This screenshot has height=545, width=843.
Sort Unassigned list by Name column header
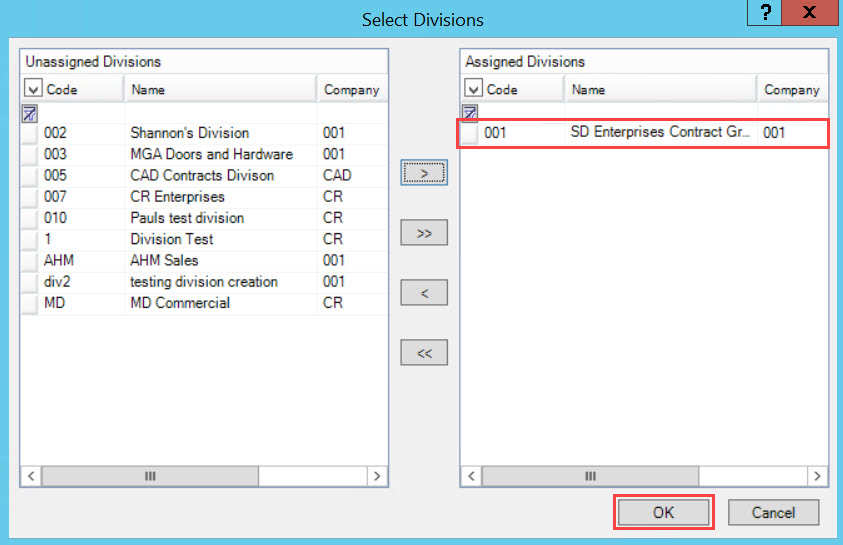pyautogui.click(x=220, y=89)
